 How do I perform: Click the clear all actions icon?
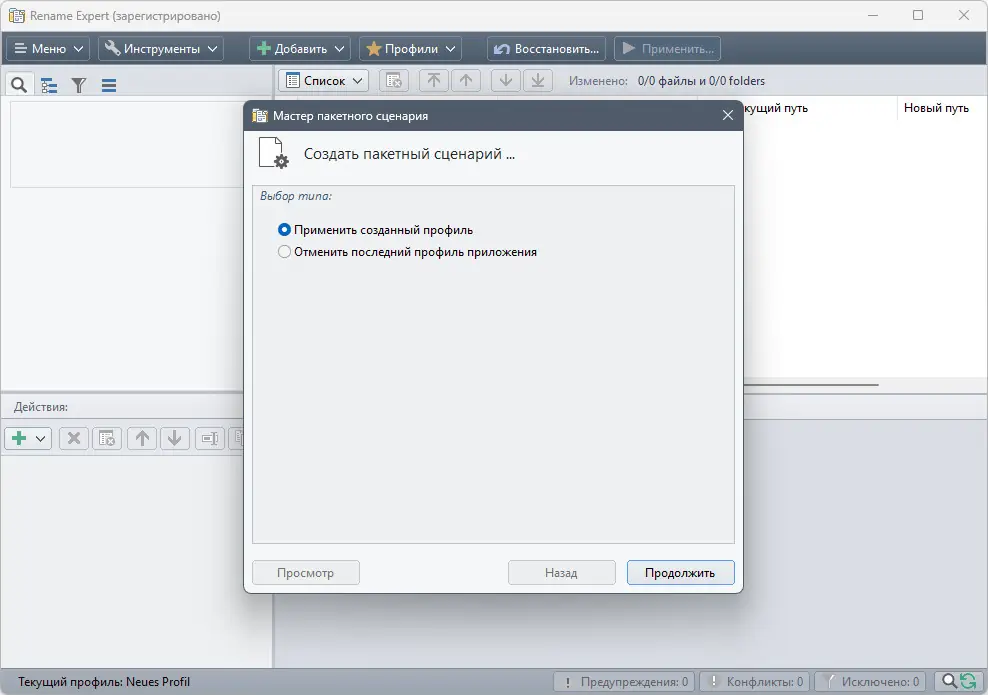(107, 438)
